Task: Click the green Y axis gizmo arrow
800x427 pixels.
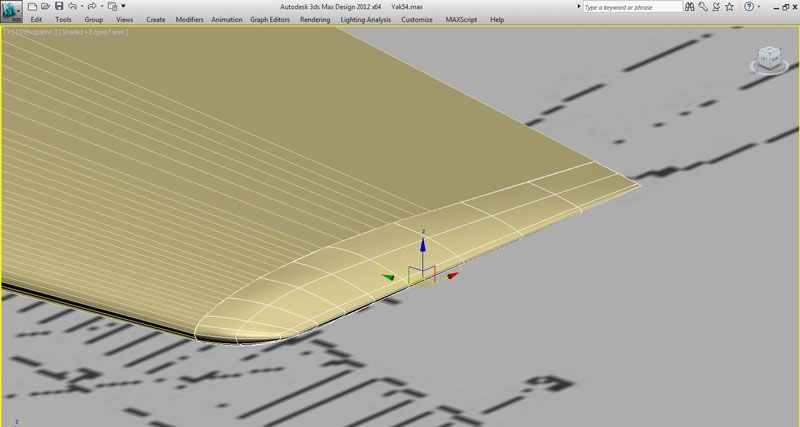Action: (388, 277)
